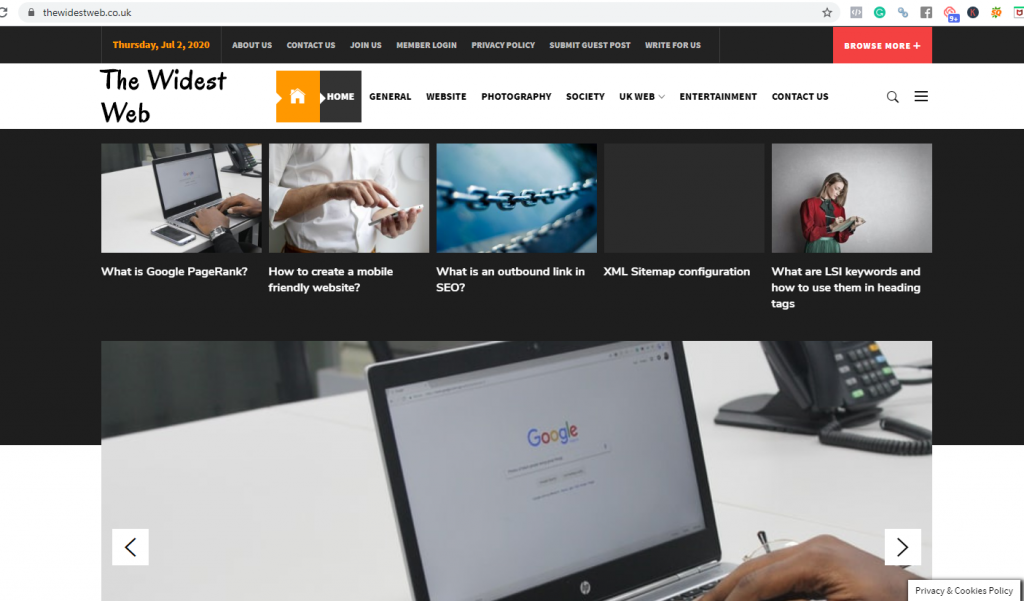1024x601 pixels.
Task: Open outbound link in SEO article
Action: tap(510, 280)
